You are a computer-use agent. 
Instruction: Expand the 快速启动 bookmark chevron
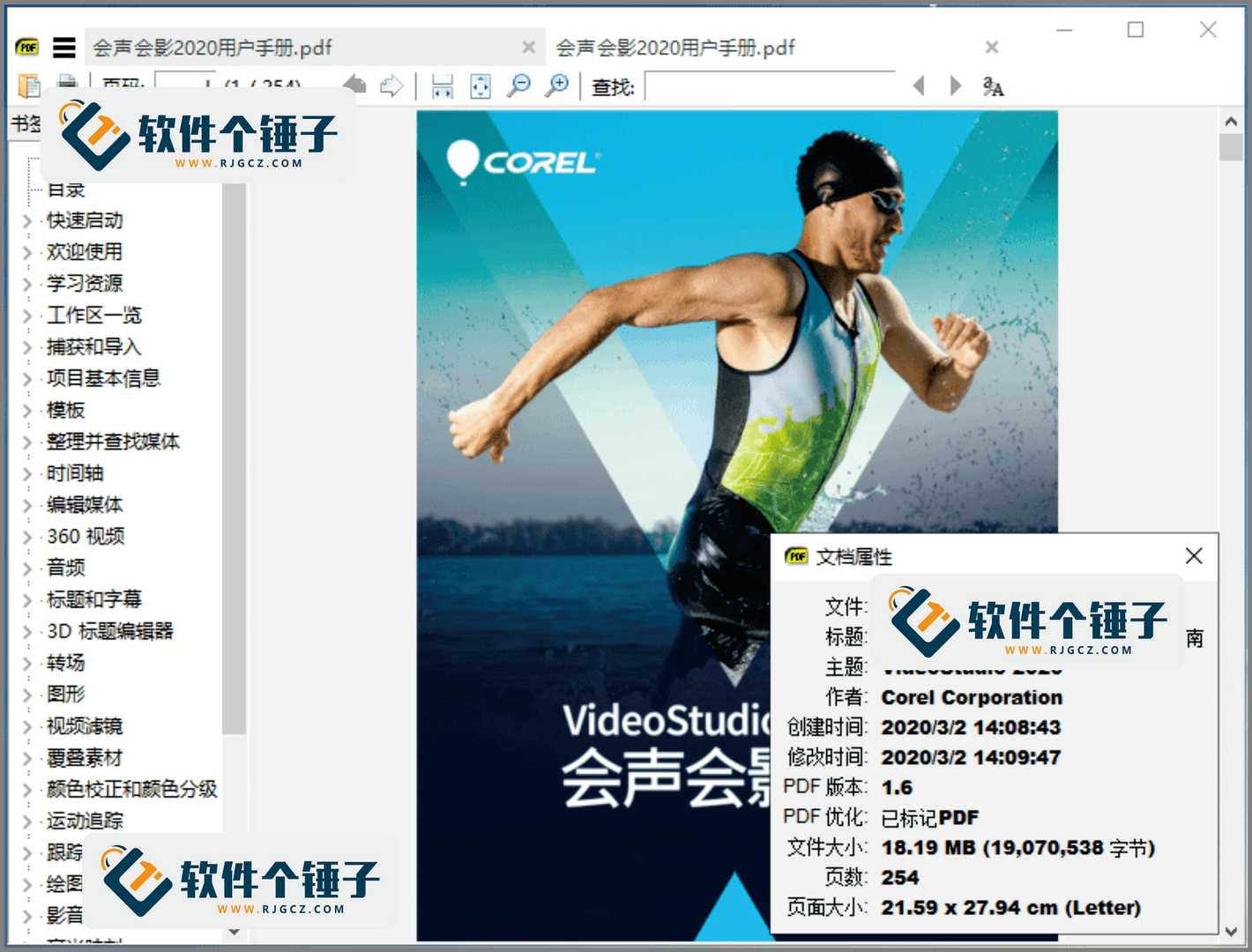pos(27,221)
